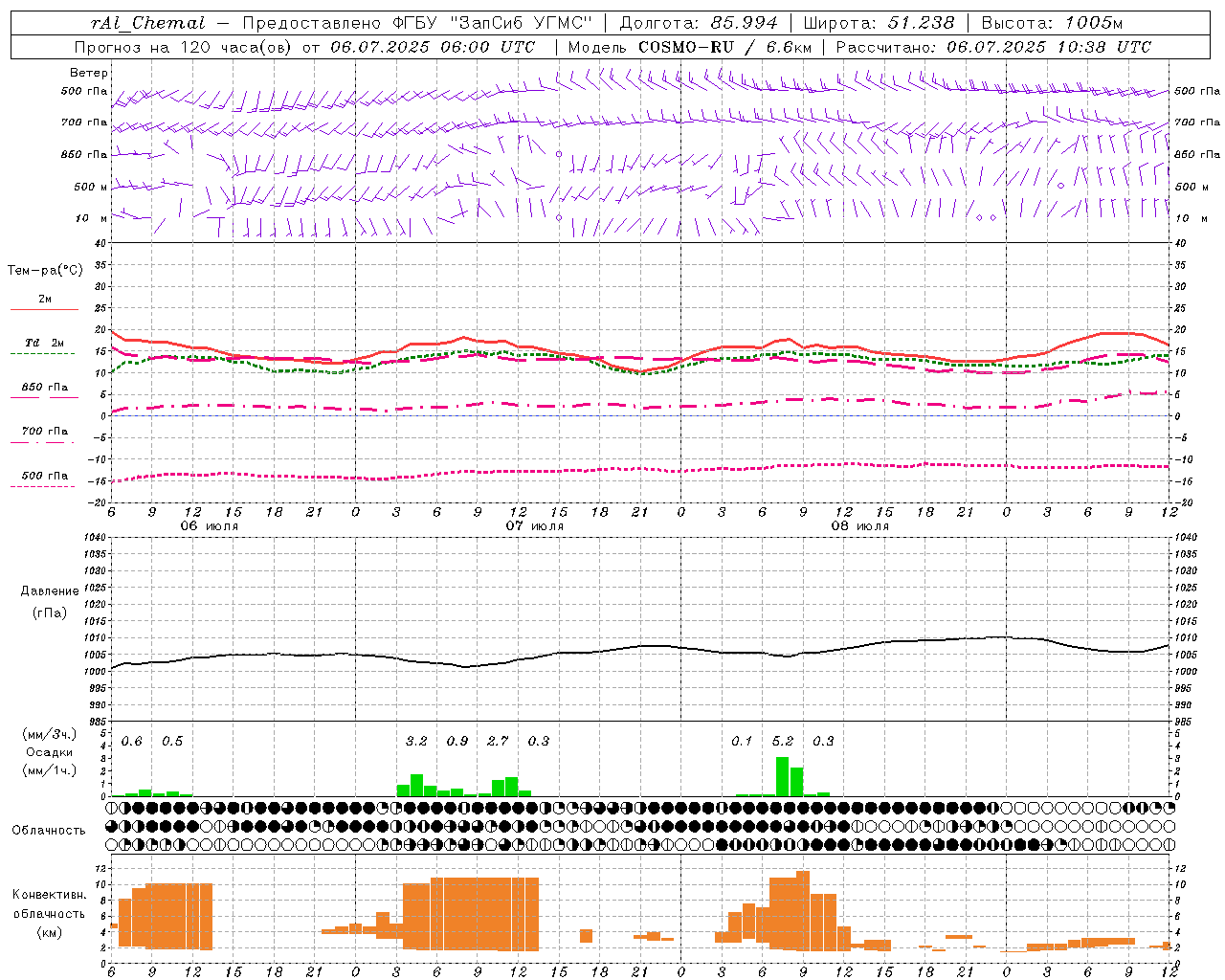Click 'Модель COSMO-RU / 6.6км' label
The width and height of the screenshot is (1225, 980).
coord(690,47)
